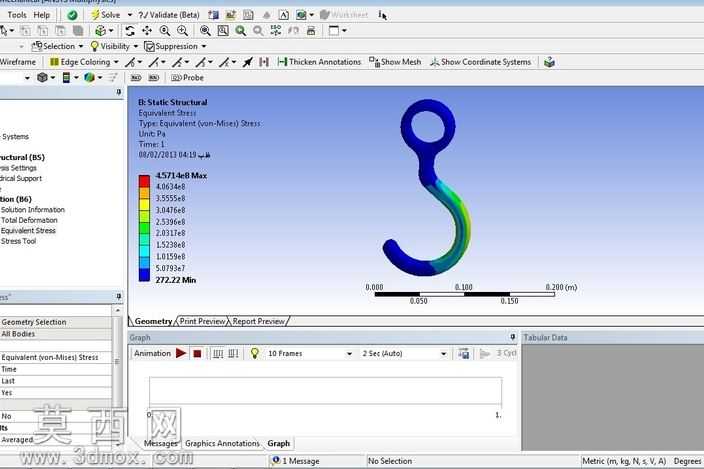Open the Edge Coloring dropdown
The image size is (704, 469).
[x=84, y=62]
